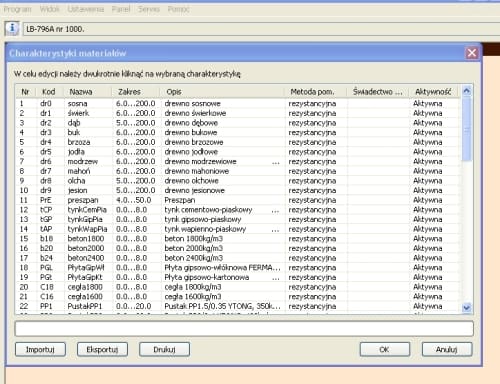
Task: Select the row named sosna
Action: tap(238, 103)
